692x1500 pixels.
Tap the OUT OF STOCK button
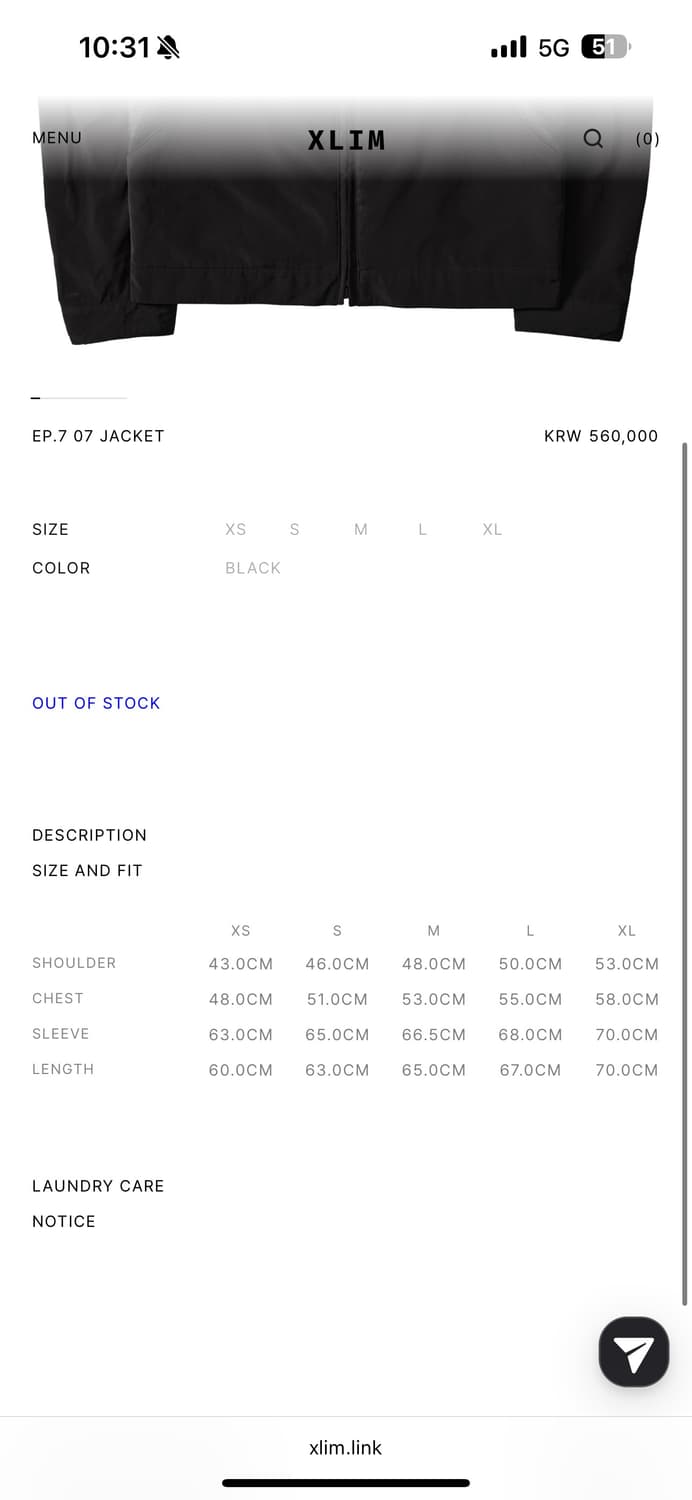(x=96, y=703)
